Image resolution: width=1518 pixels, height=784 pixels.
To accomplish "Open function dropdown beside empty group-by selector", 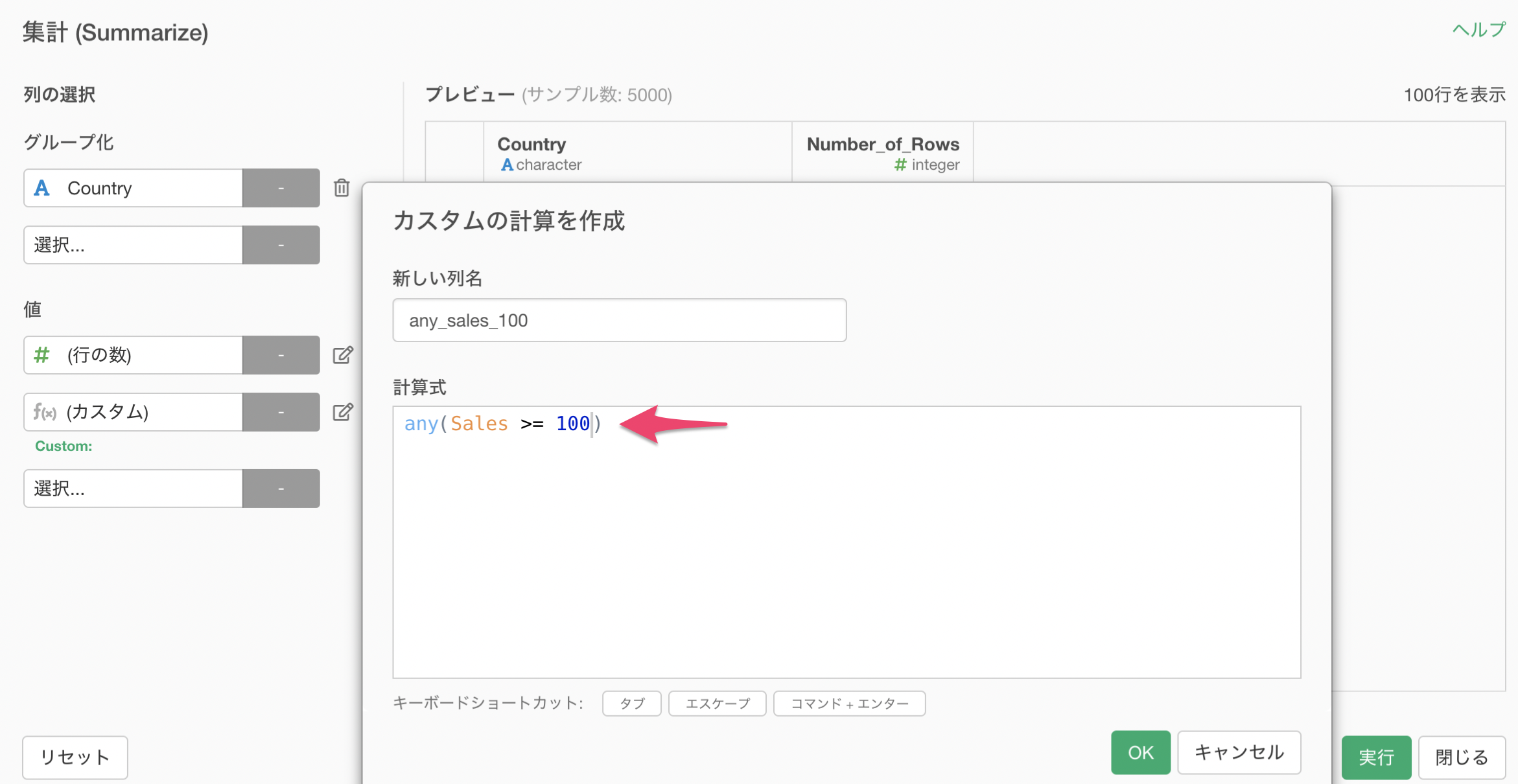I will pos(281,245).
